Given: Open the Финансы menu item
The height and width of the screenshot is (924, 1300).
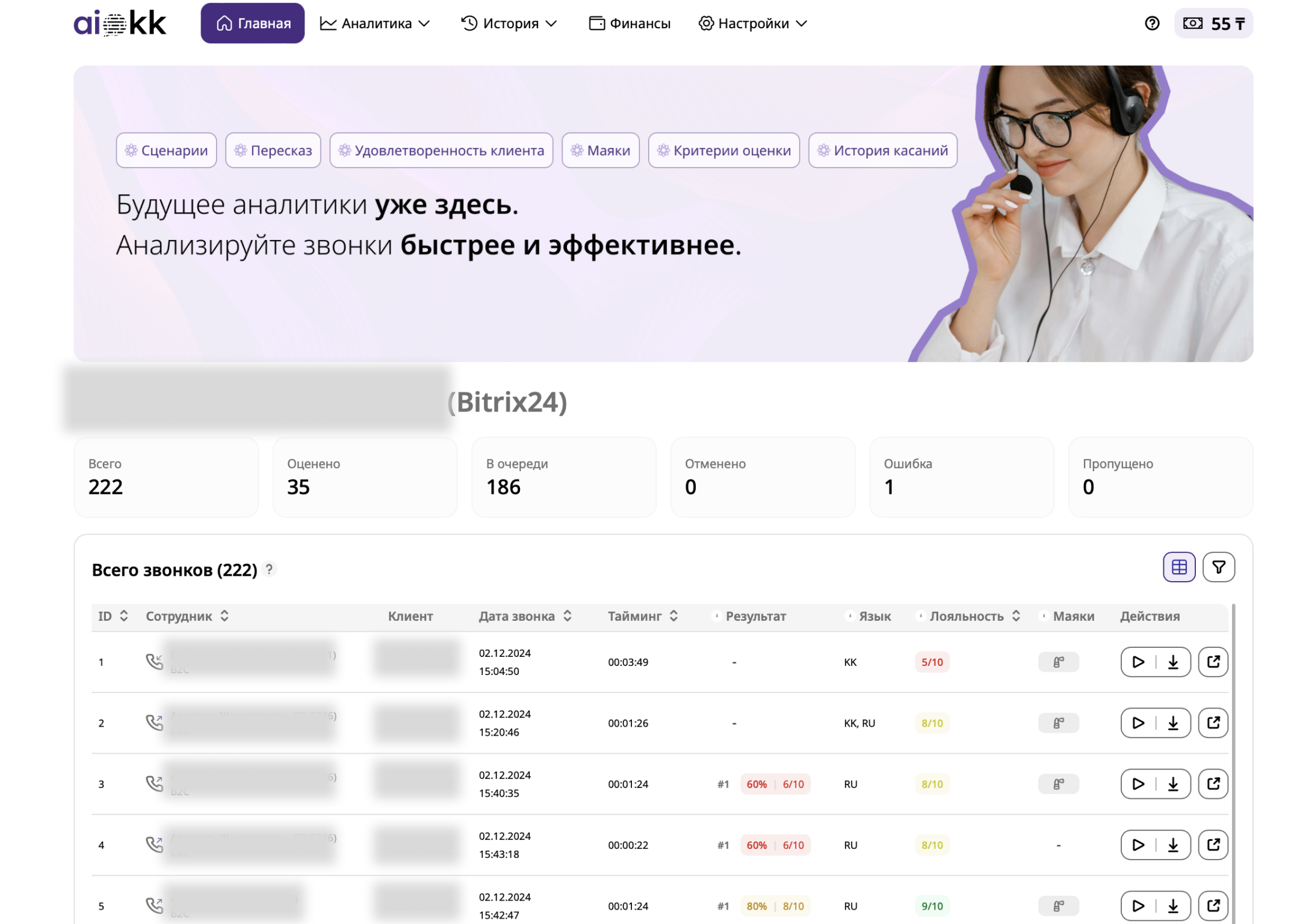Looking at the screenshot, I should [x=630, y=23].
